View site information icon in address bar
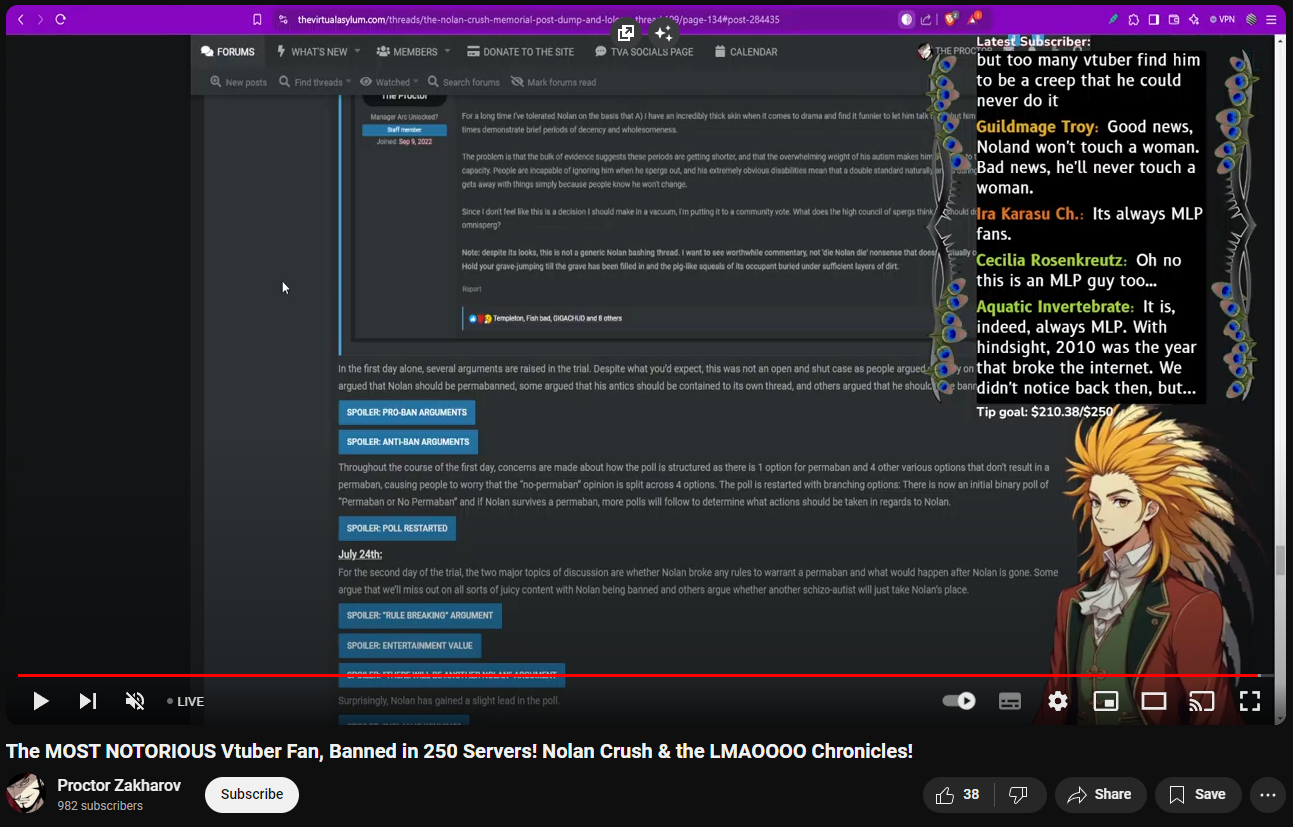This screenshot has width=1293, height=827. pos(283,19)
